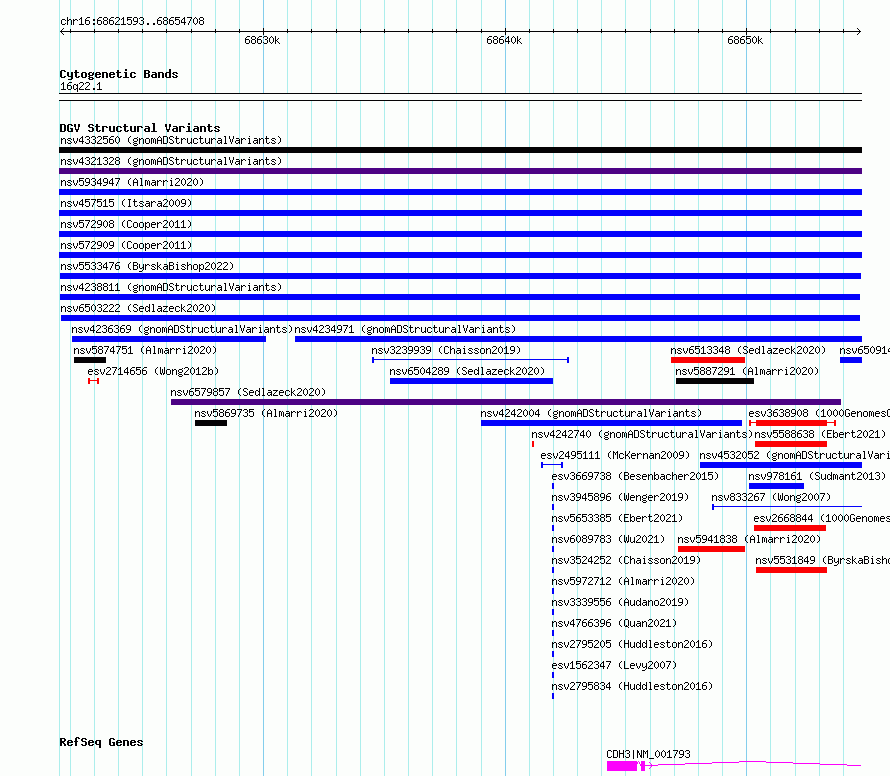Select esv1562347 (Levy2007) label
Image resolution: width=890 pixels, height=776 pixels.
pos(614,665)
